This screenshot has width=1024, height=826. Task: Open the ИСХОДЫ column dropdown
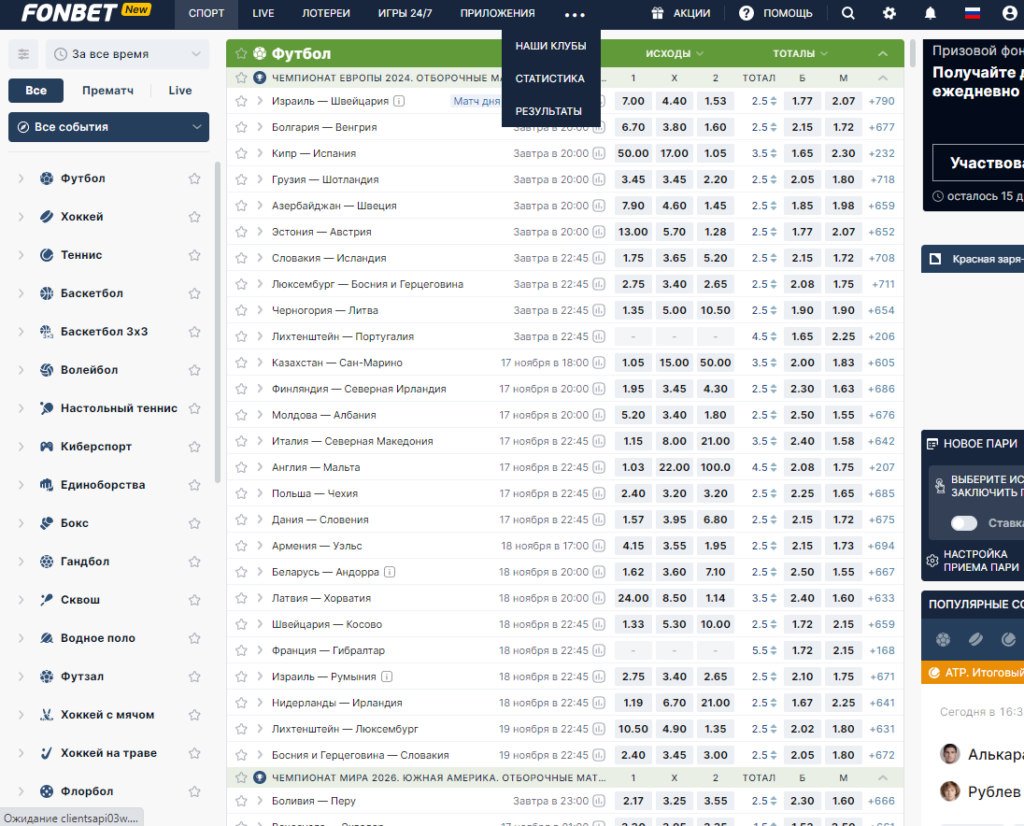point(674,54)
